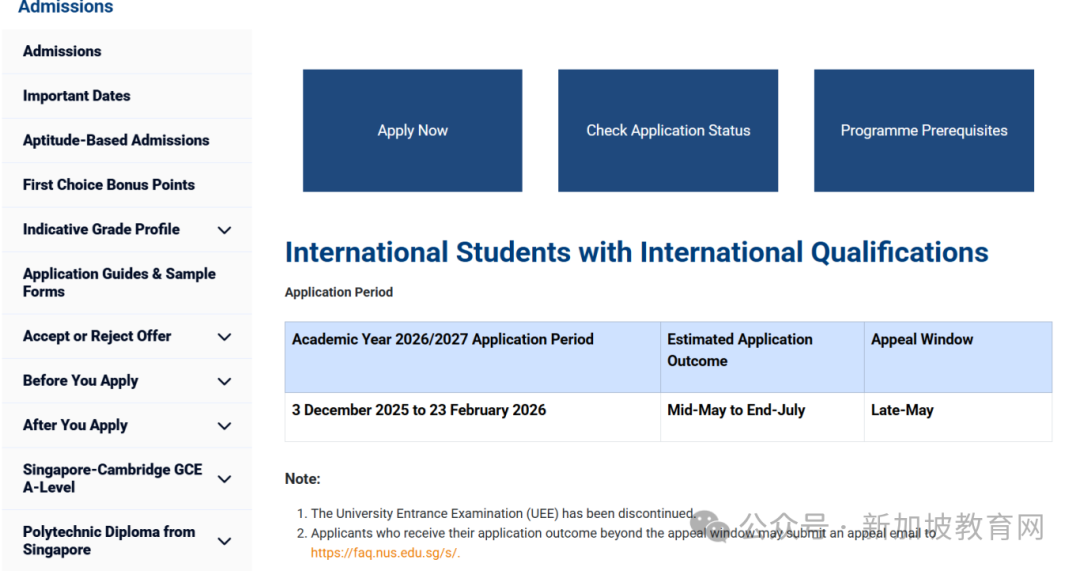Click the Appeal Window column header
Image resolution: width=1080 pixels, height=571 pixels.
(x=922, y=340)
